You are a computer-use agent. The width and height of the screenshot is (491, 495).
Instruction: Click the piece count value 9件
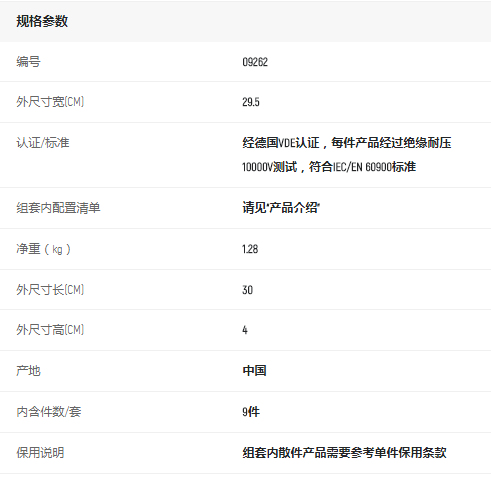(251, 412)
